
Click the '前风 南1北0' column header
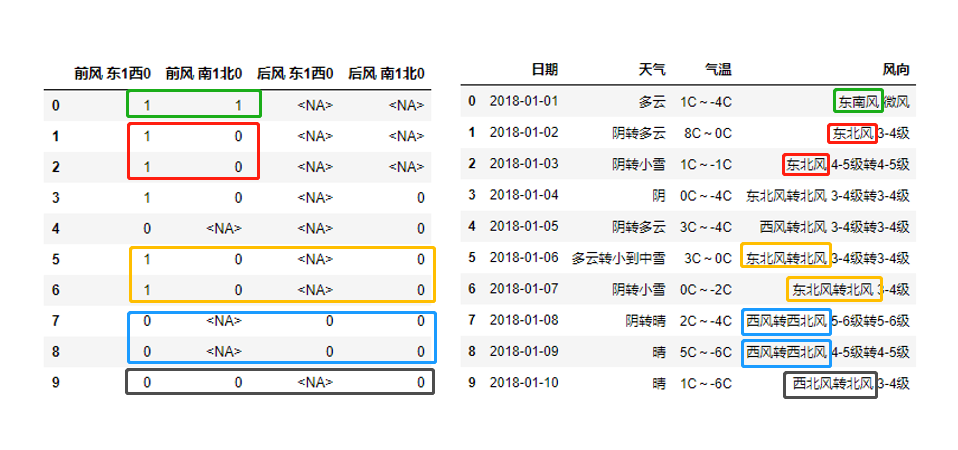coord(204,74)
